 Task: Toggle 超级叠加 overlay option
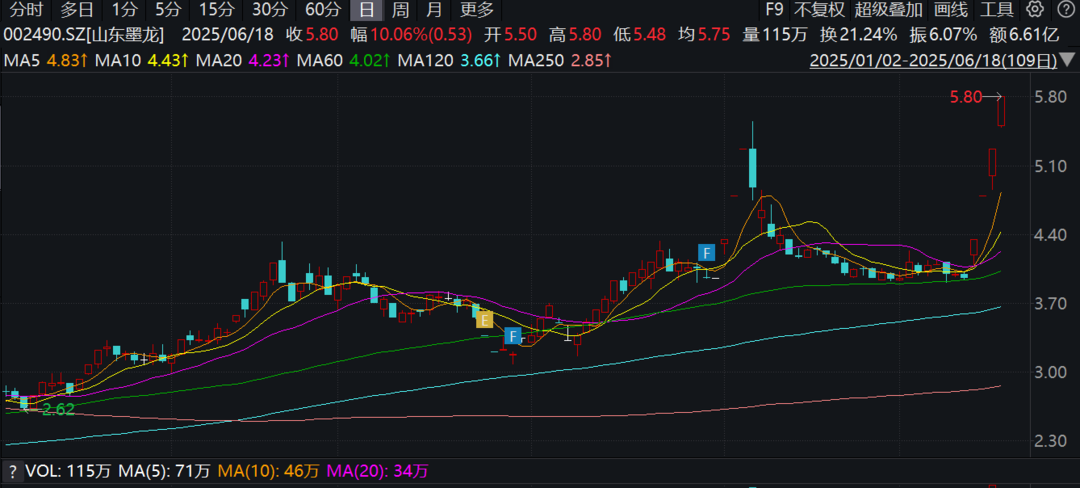click(888, 11)
